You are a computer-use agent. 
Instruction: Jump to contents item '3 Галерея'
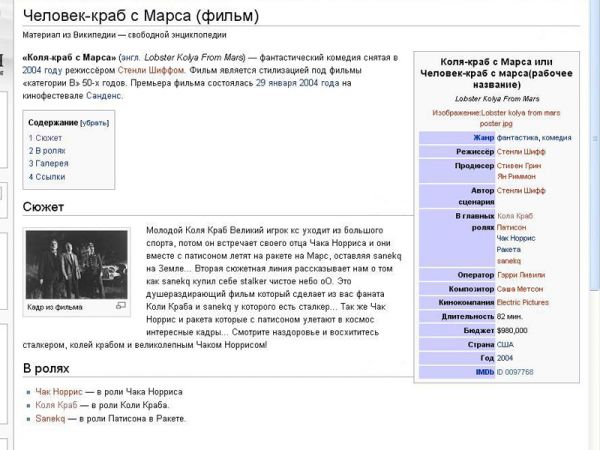point(49,163)
